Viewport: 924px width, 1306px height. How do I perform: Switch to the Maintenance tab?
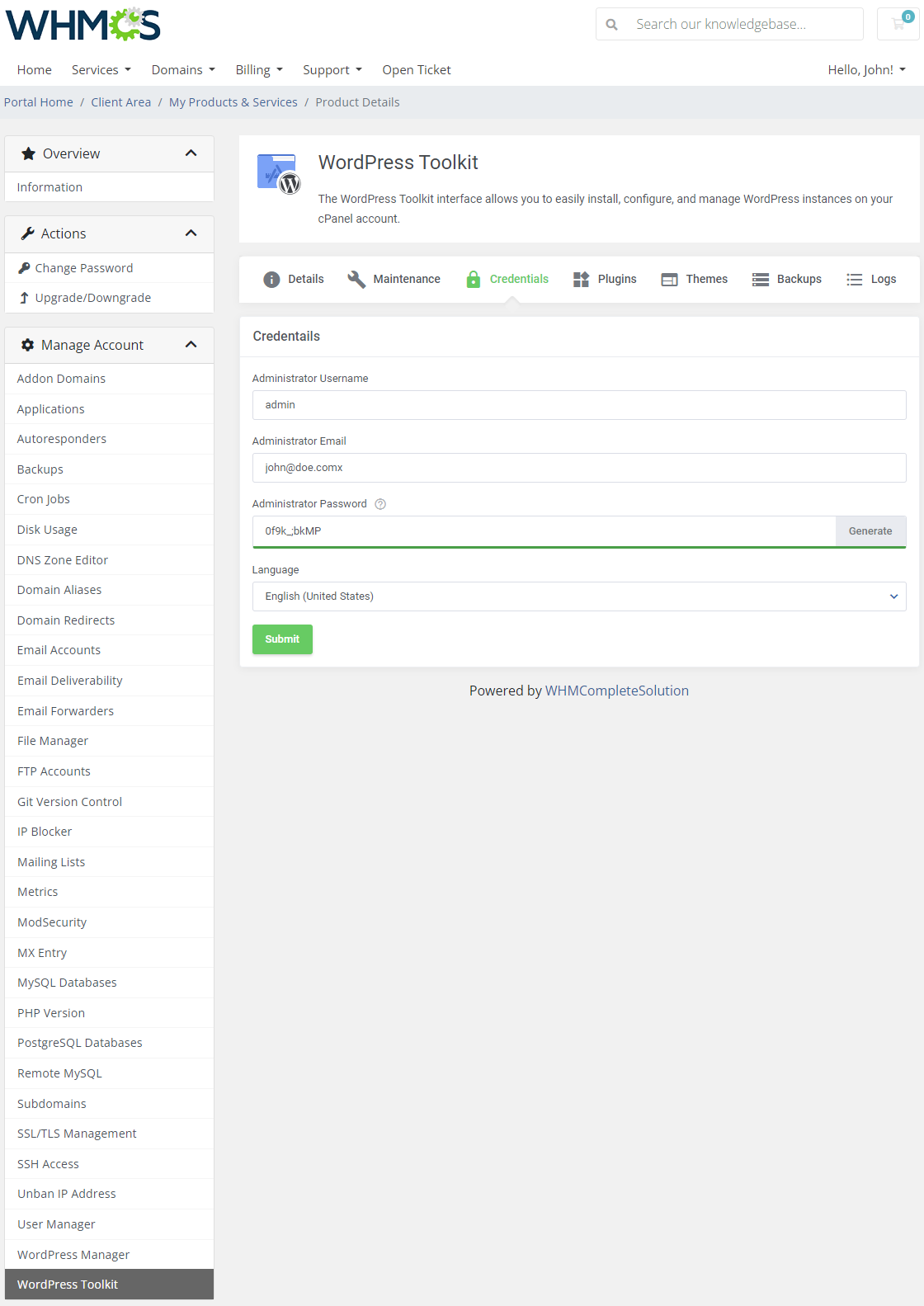pos(394,280)
